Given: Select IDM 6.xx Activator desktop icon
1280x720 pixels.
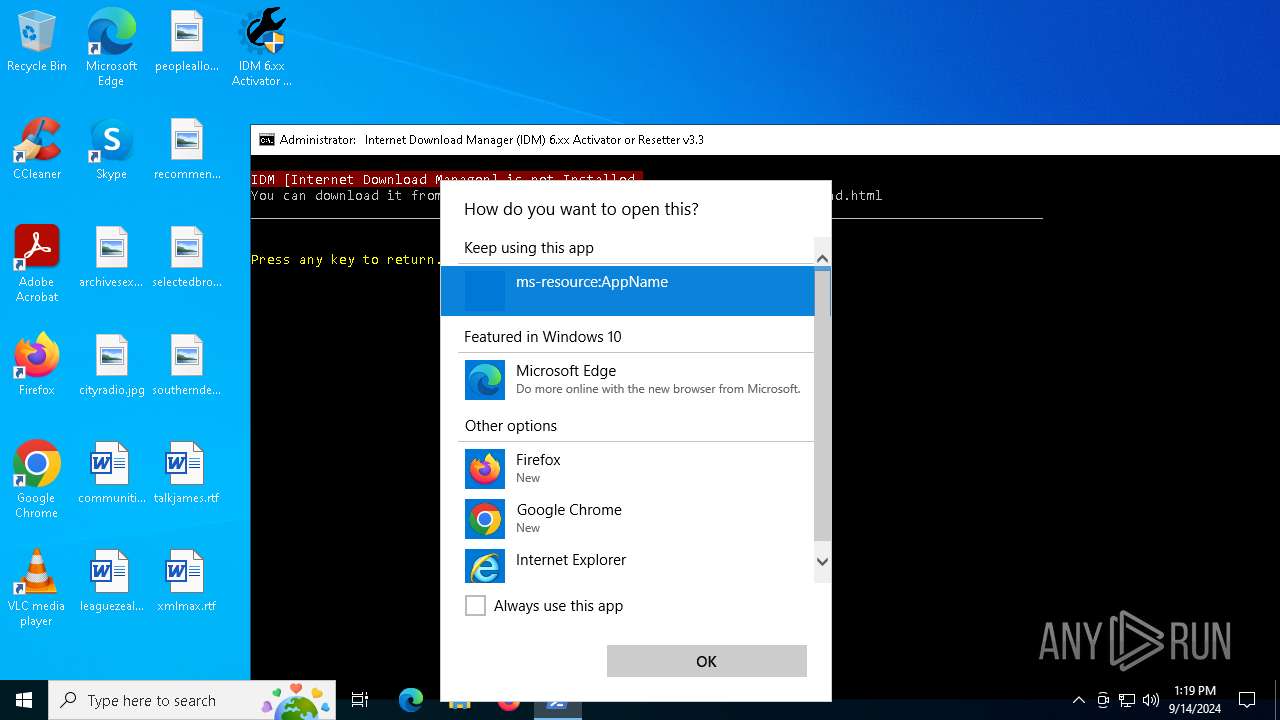Looking at the screenshot, I should 262,48.
